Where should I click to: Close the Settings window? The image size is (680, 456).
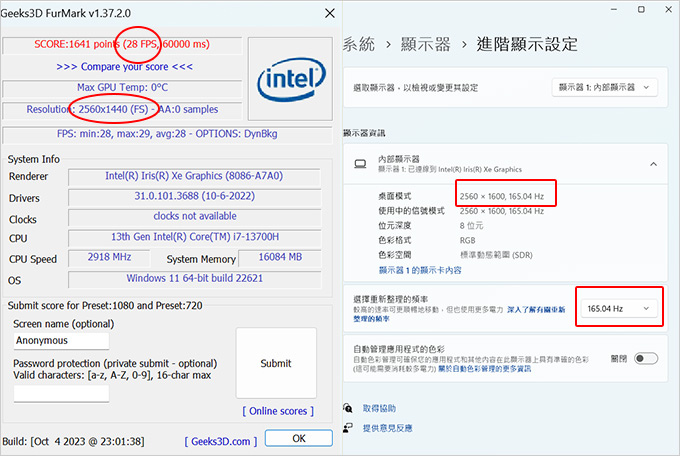tap(668, 9)
